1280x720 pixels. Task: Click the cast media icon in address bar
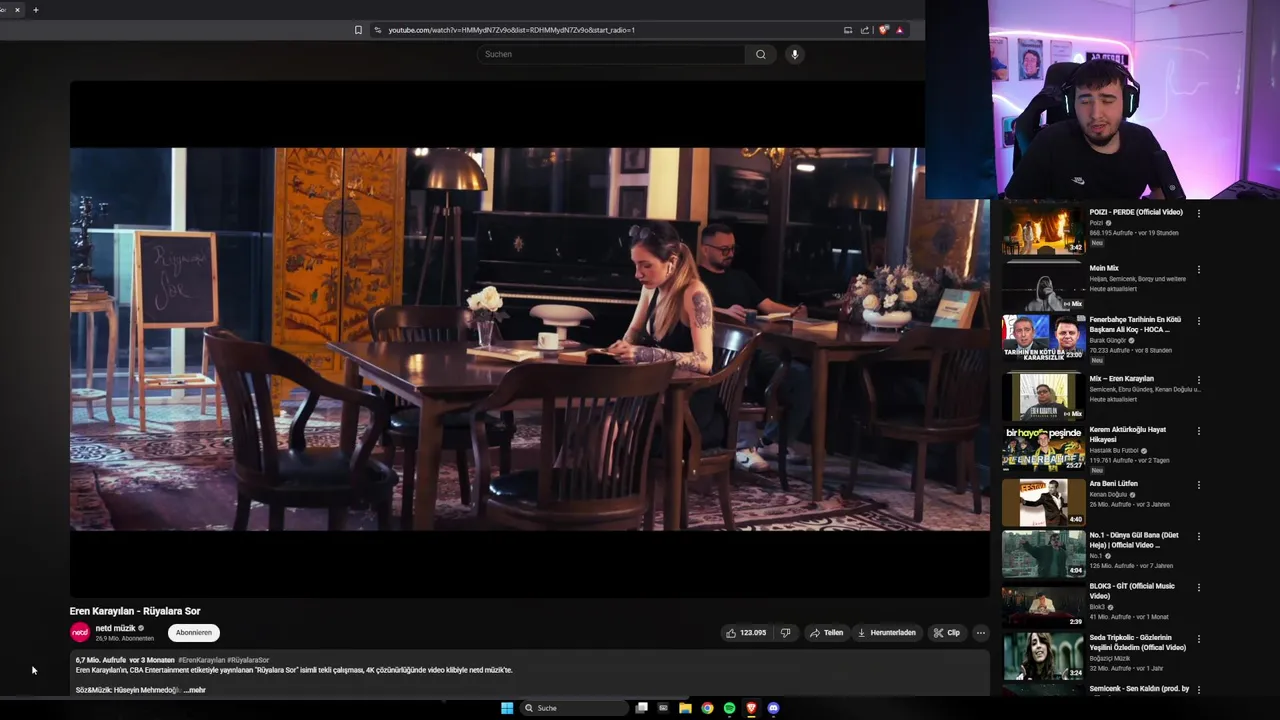click(x=848, y=30)
